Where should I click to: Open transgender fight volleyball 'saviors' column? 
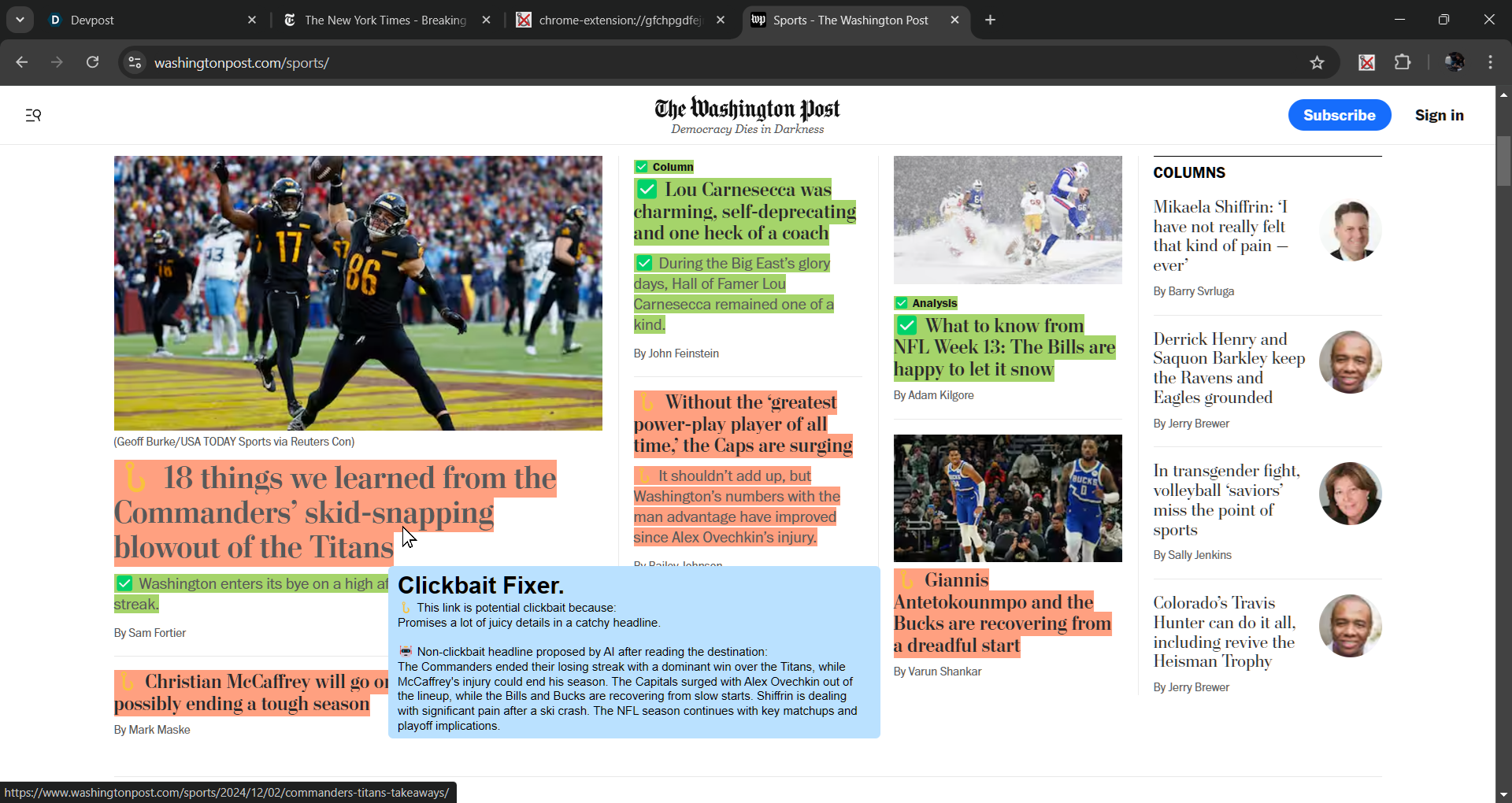click(x=1226, y=500)
